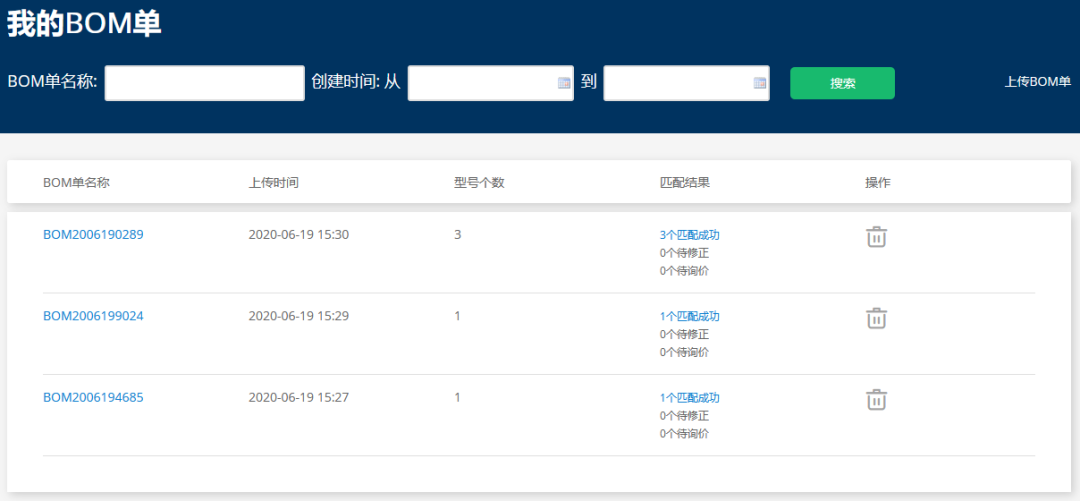This screenshot has width=1080, height=501.
Task: Open the 上传BOM单 upload link
Action: click(x=1037, y=82)
